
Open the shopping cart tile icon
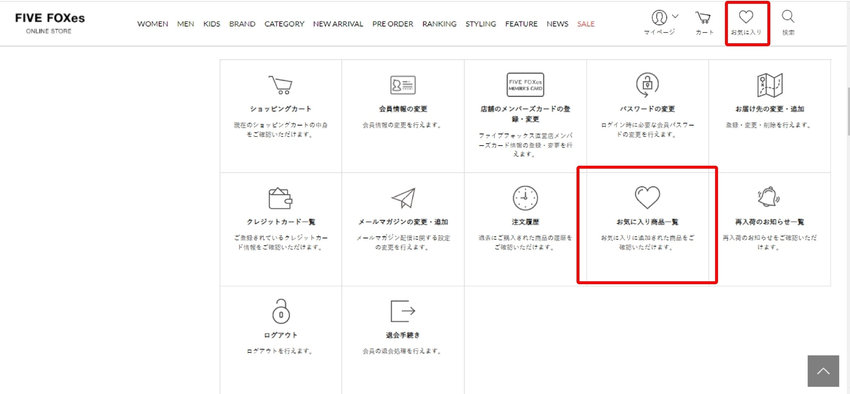pyautogui.click(x=280, y=86)
